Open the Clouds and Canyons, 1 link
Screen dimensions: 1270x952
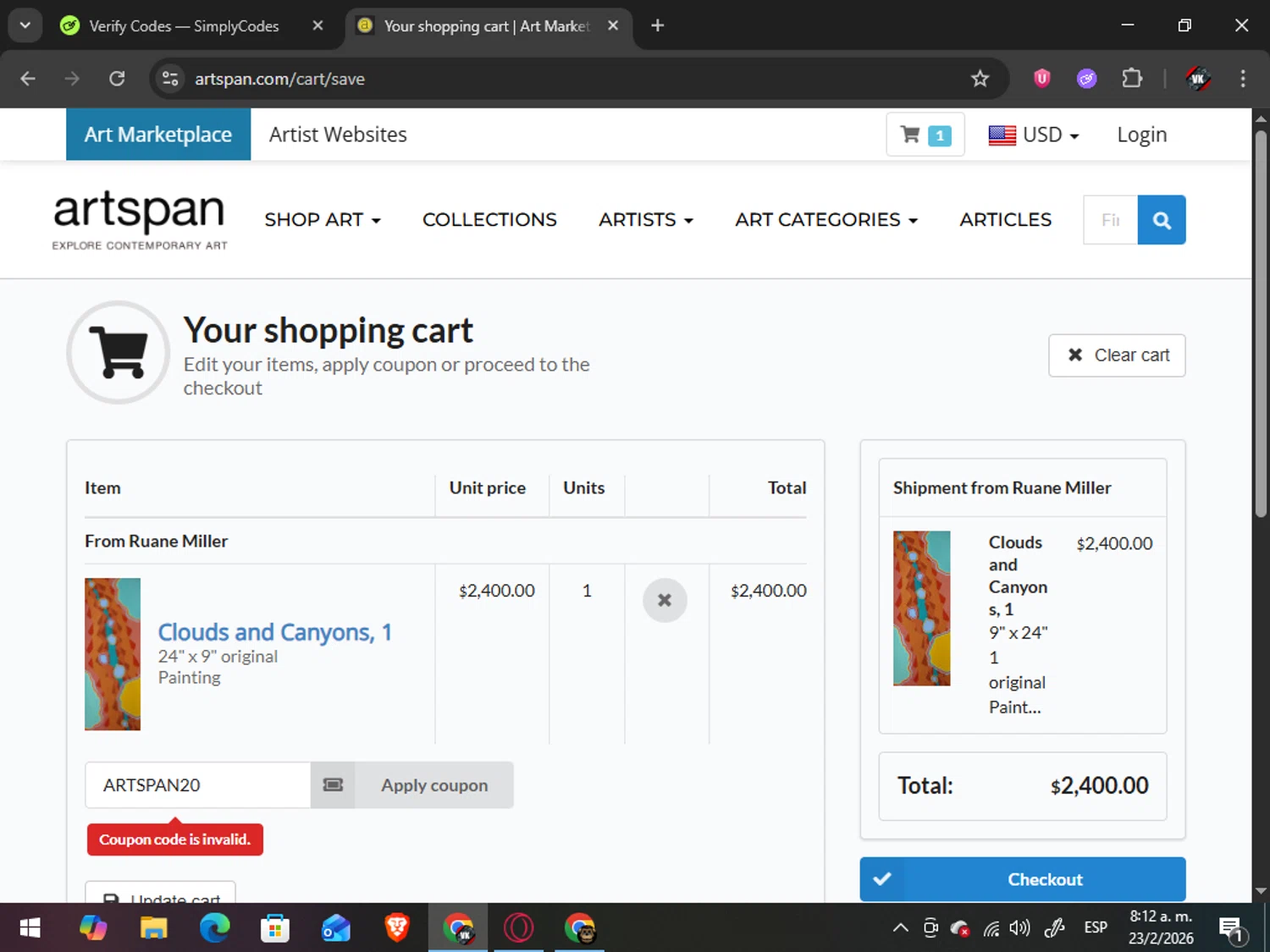pos(274,632)
